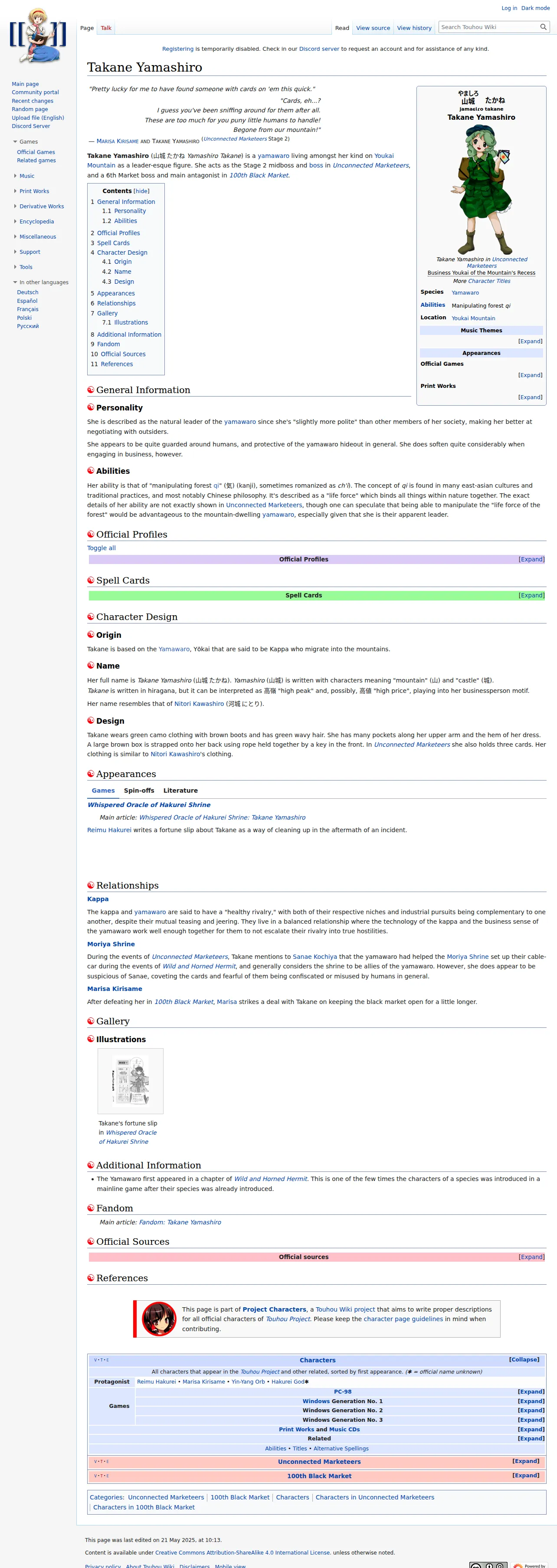Expand the pink Official sources bar

[x=531, y=1257]
